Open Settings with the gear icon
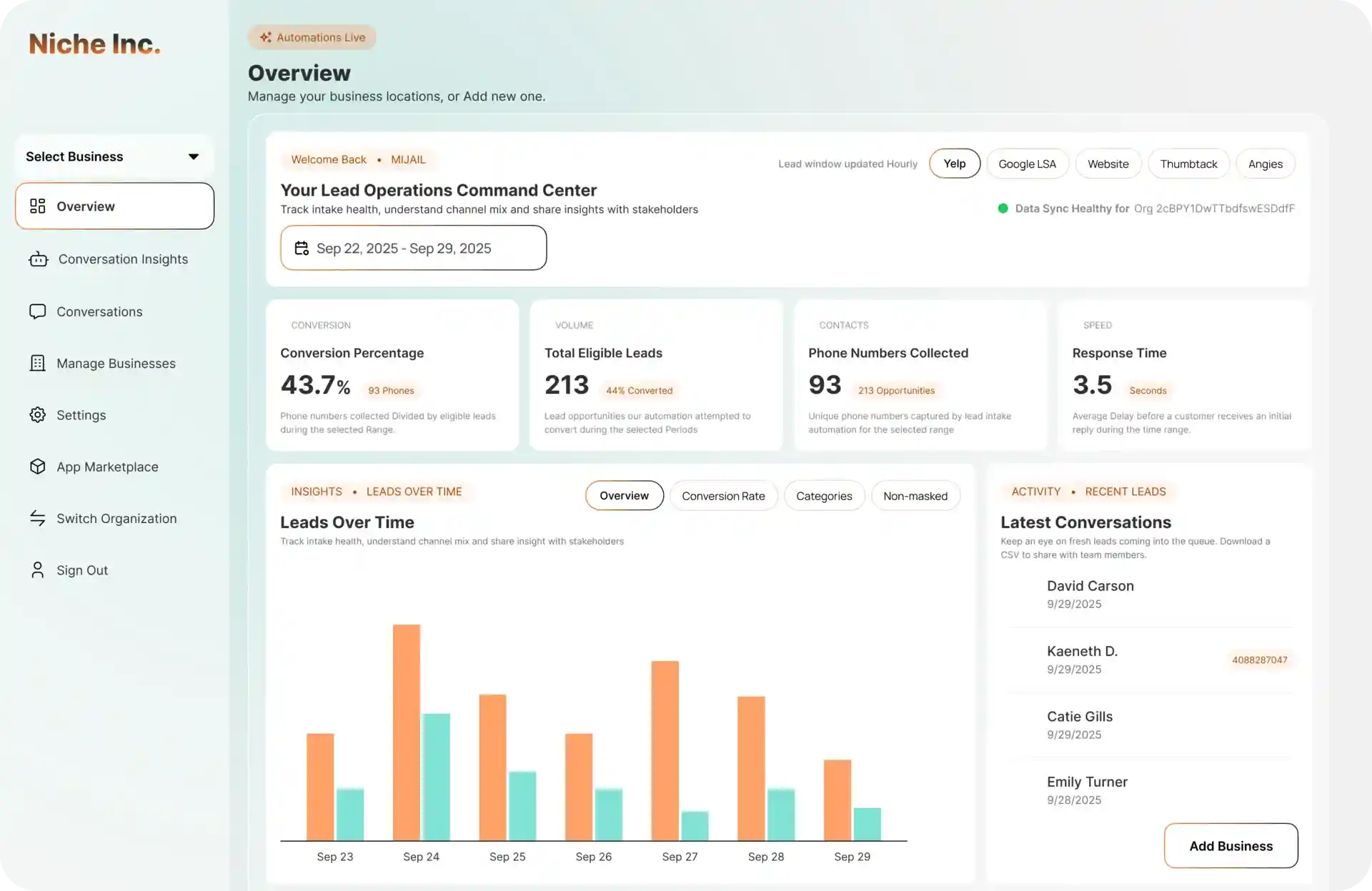1372x891 pixels. click(x=38, y=415)
